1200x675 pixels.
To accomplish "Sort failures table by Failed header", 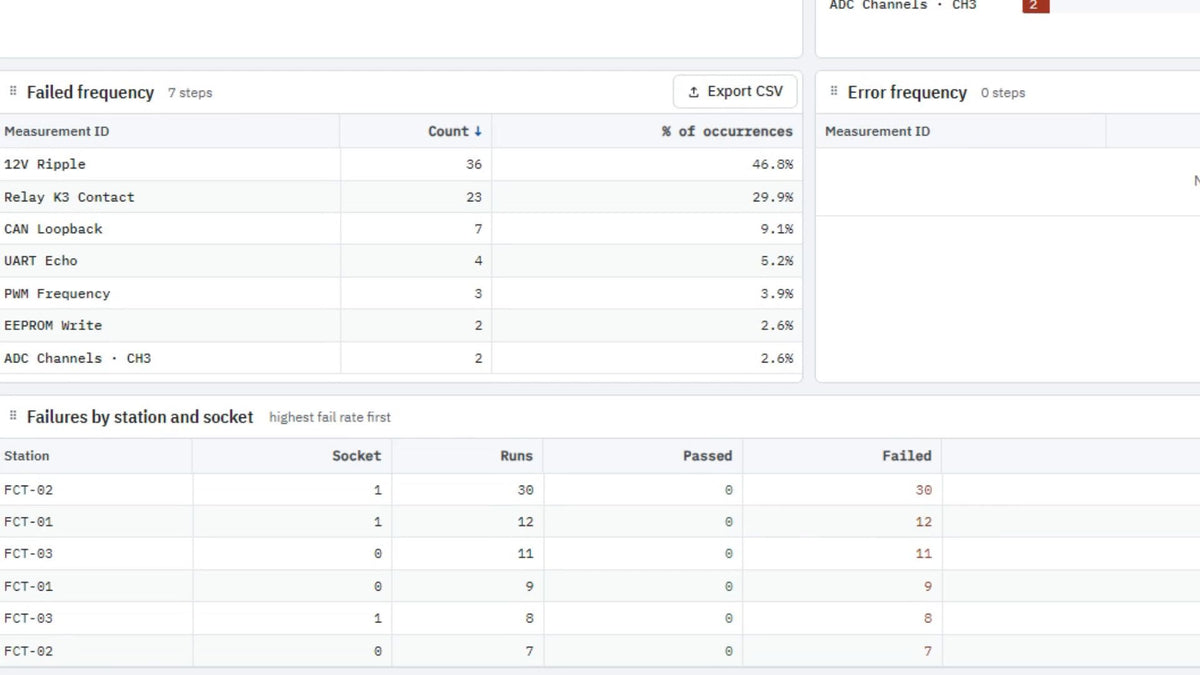I will [907, 456].
